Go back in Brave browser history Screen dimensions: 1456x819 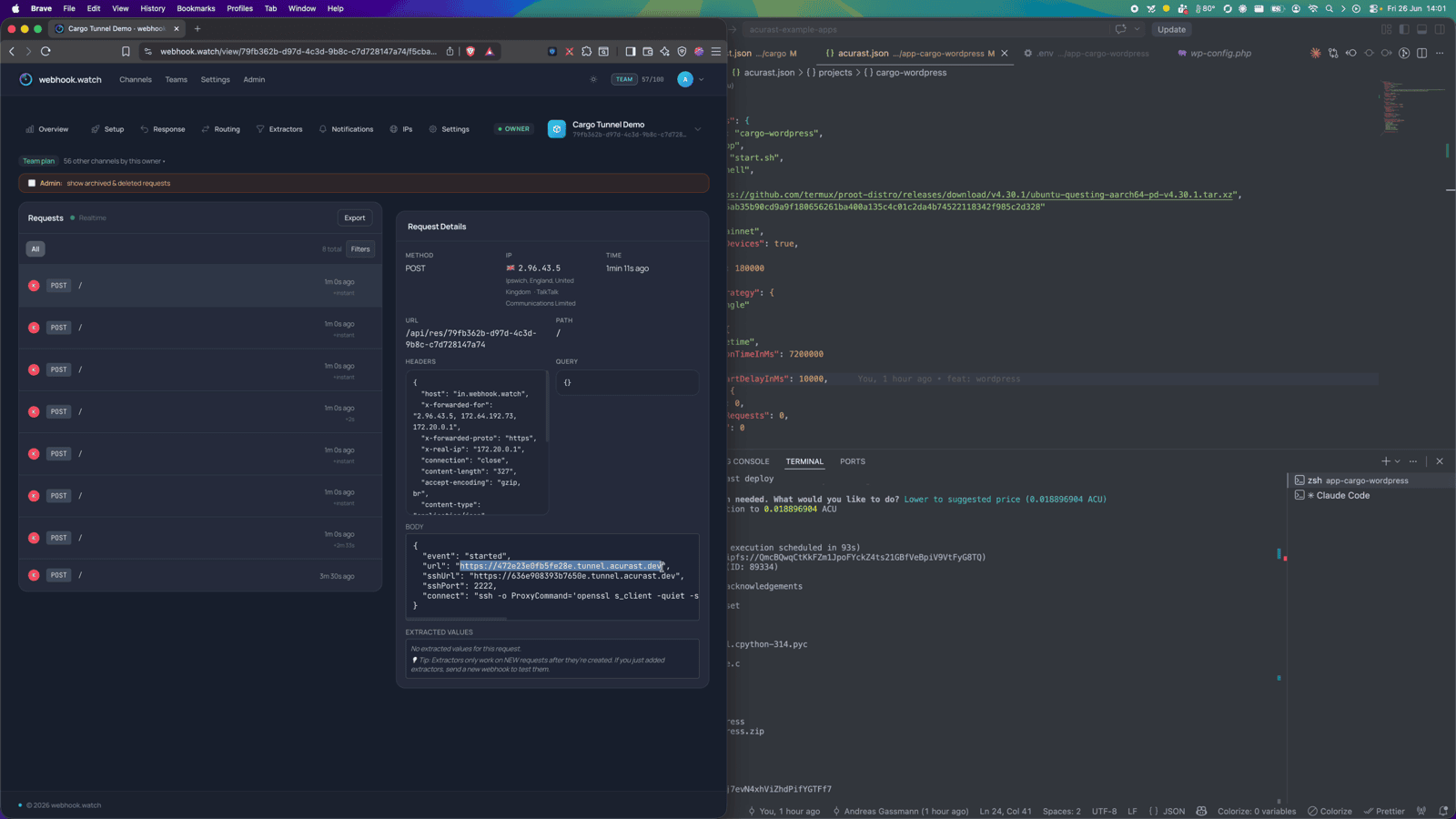(12, 52)
